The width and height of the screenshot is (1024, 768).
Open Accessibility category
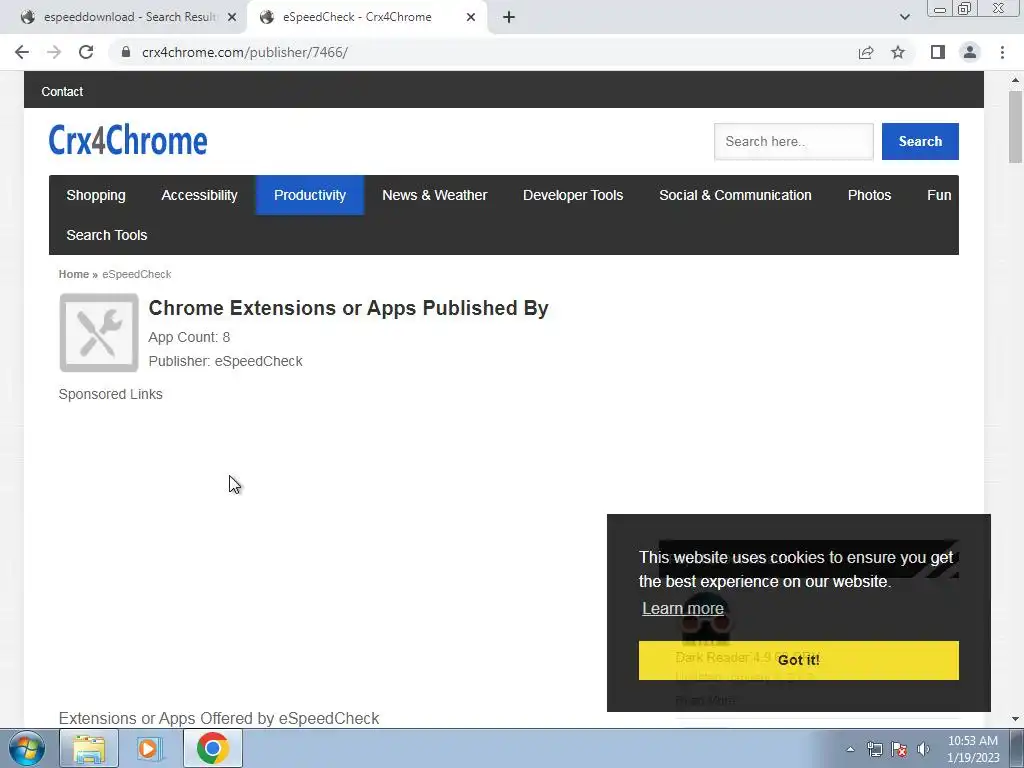pyautogui.click(x=199, y=195)
